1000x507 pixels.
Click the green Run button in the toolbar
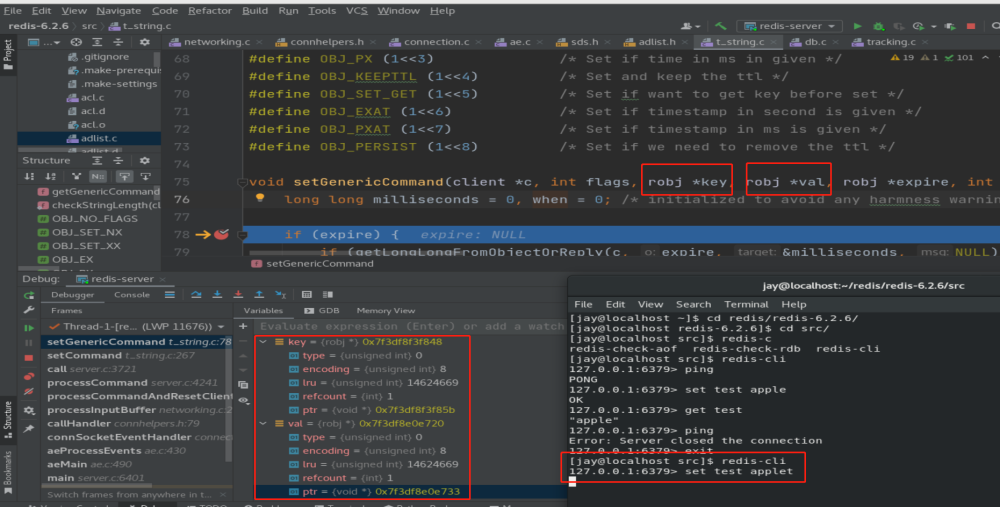click(x=856, y=26)
